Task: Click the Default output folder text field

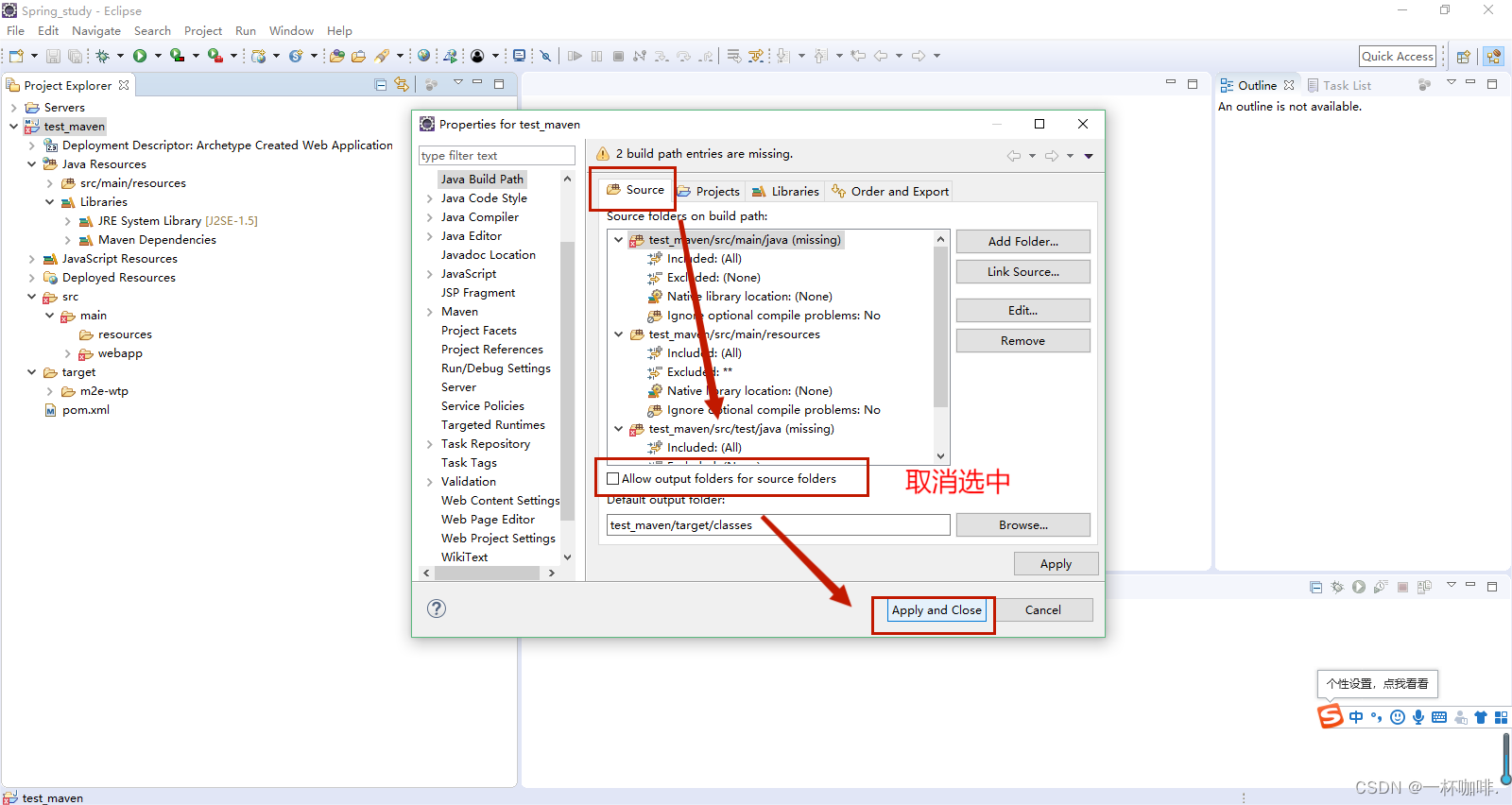Action: tap(779, 525)
